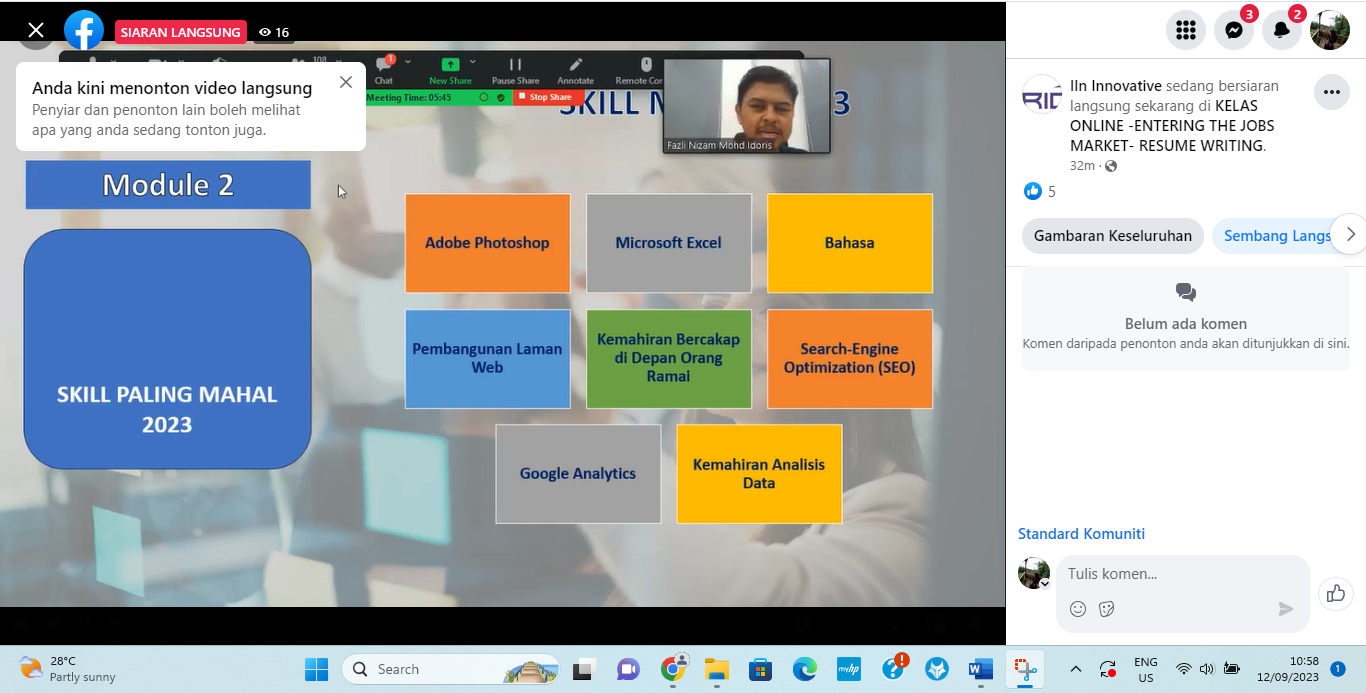Close the live video viewer

(36, 31)
